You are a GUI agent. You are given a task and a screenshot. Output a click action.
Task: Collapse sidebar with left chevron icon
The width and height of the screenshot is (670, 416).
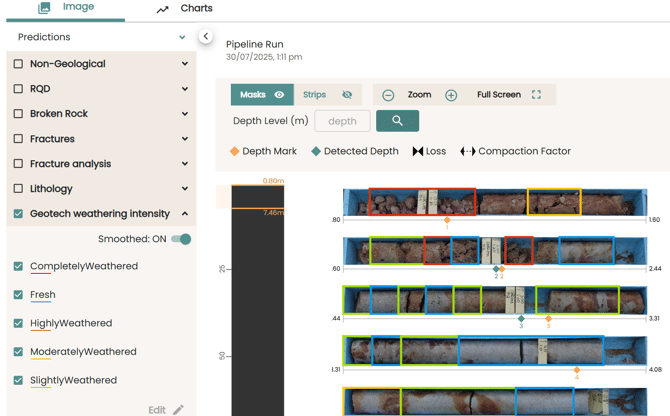pyautogui.click(x=205, y=36)
